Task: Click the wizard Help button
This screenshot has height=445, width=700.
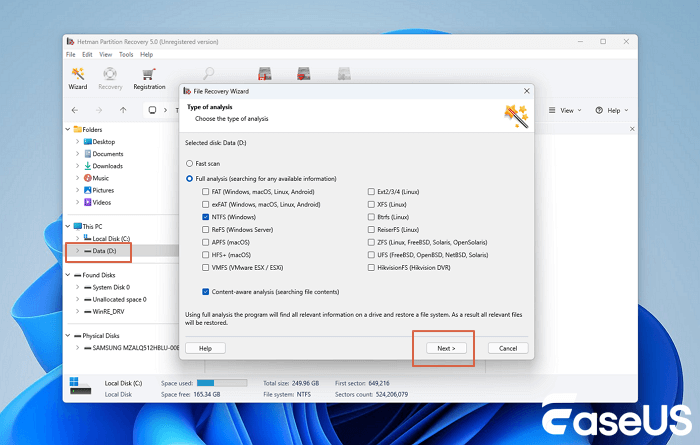Action: (205, 348)
